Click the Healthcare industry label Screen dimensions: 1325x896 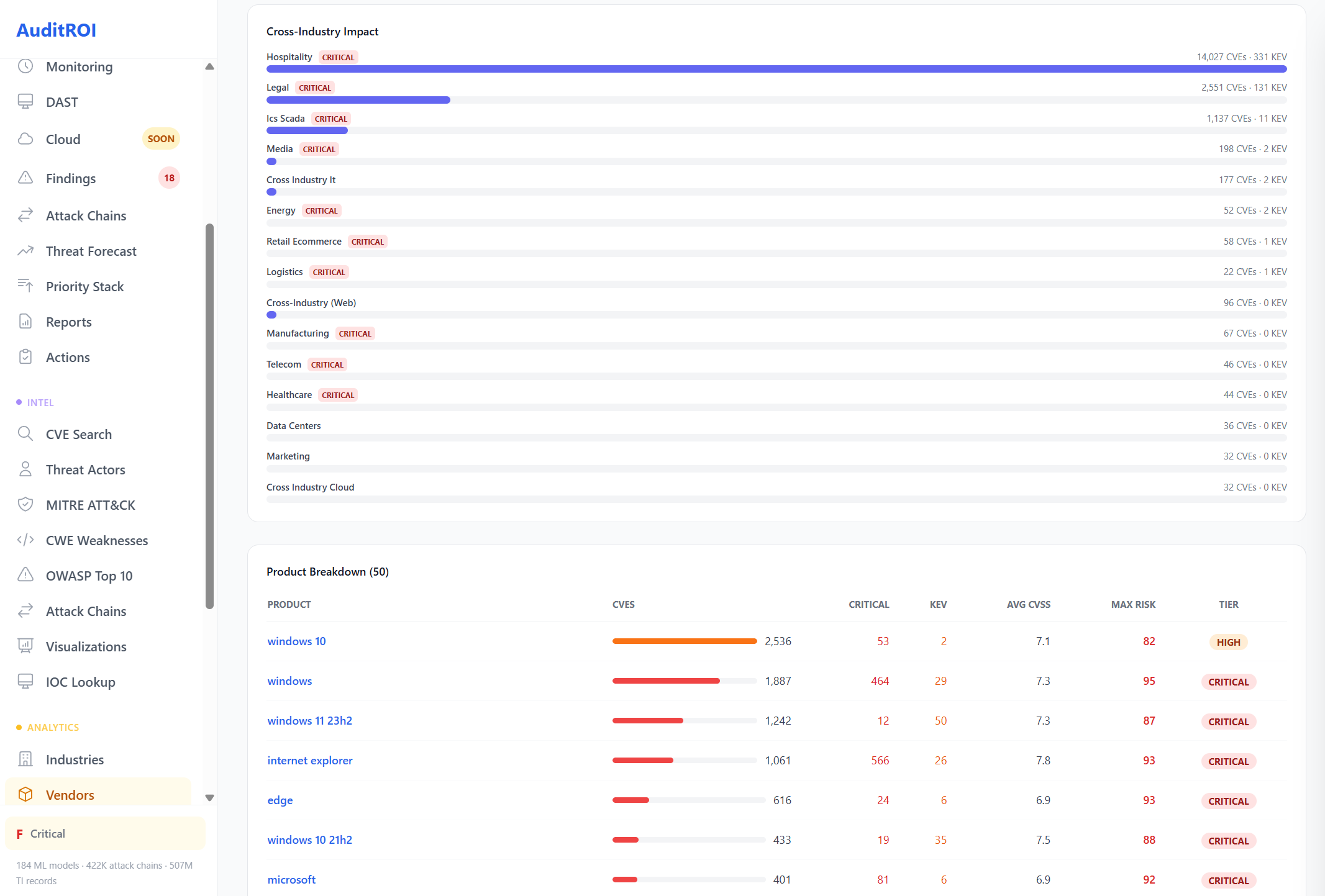289,395
